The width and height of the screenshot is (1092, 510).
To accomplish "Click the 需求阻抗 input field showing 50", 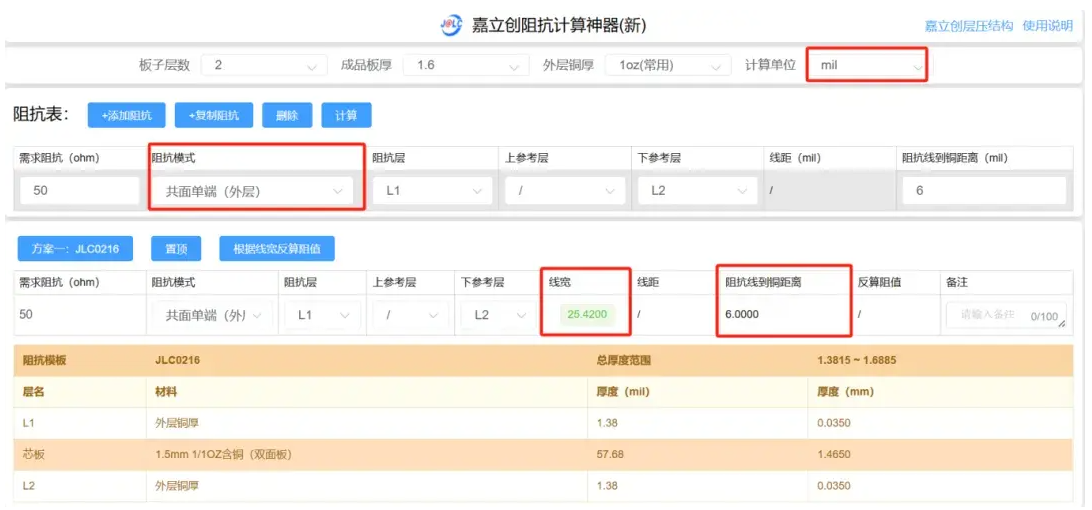I will point(79,190).
